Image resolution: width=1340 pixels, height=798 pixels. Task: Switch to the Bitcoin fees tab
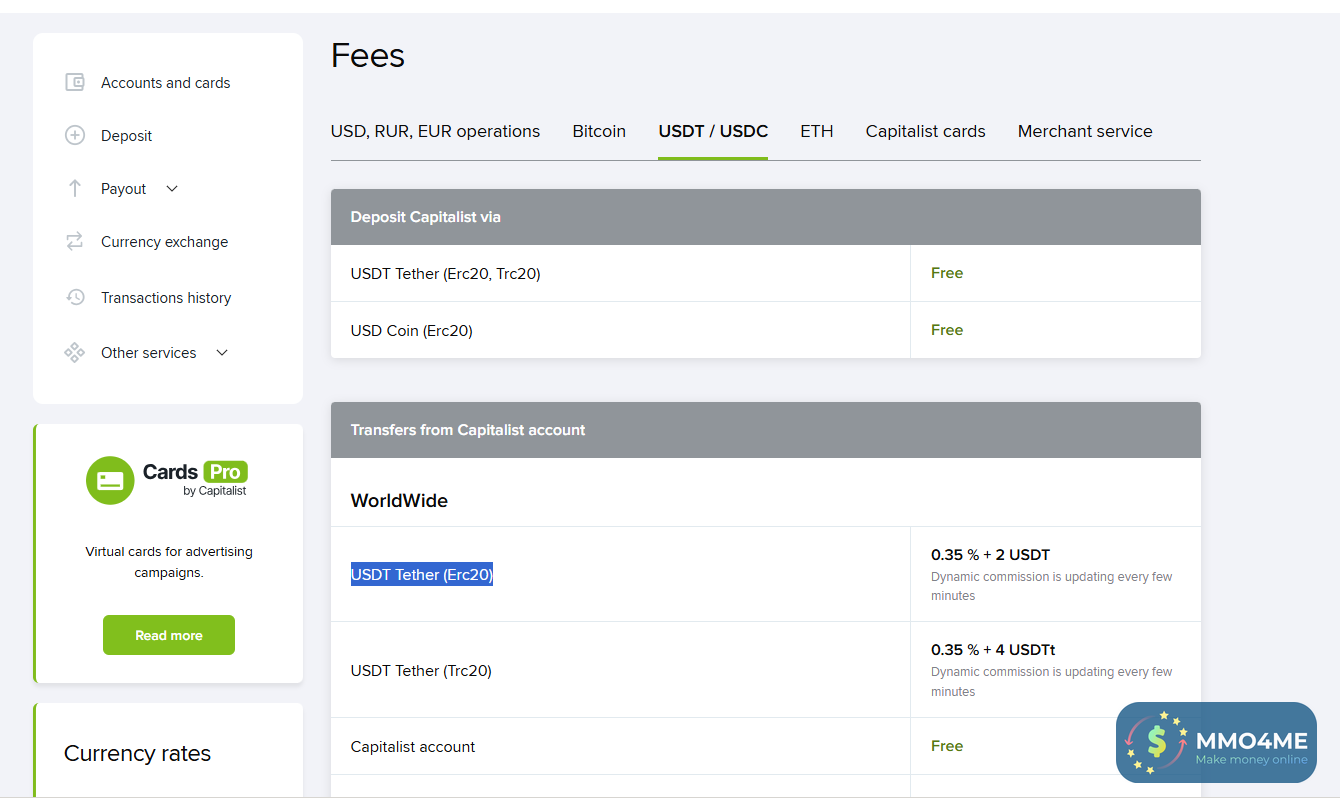(x=599, y=132)
